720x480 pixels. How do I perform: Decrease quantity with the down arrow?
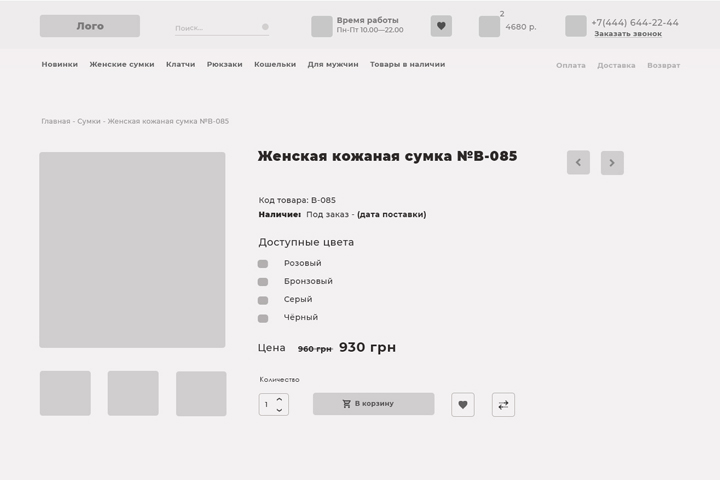(x=279, y=410)
